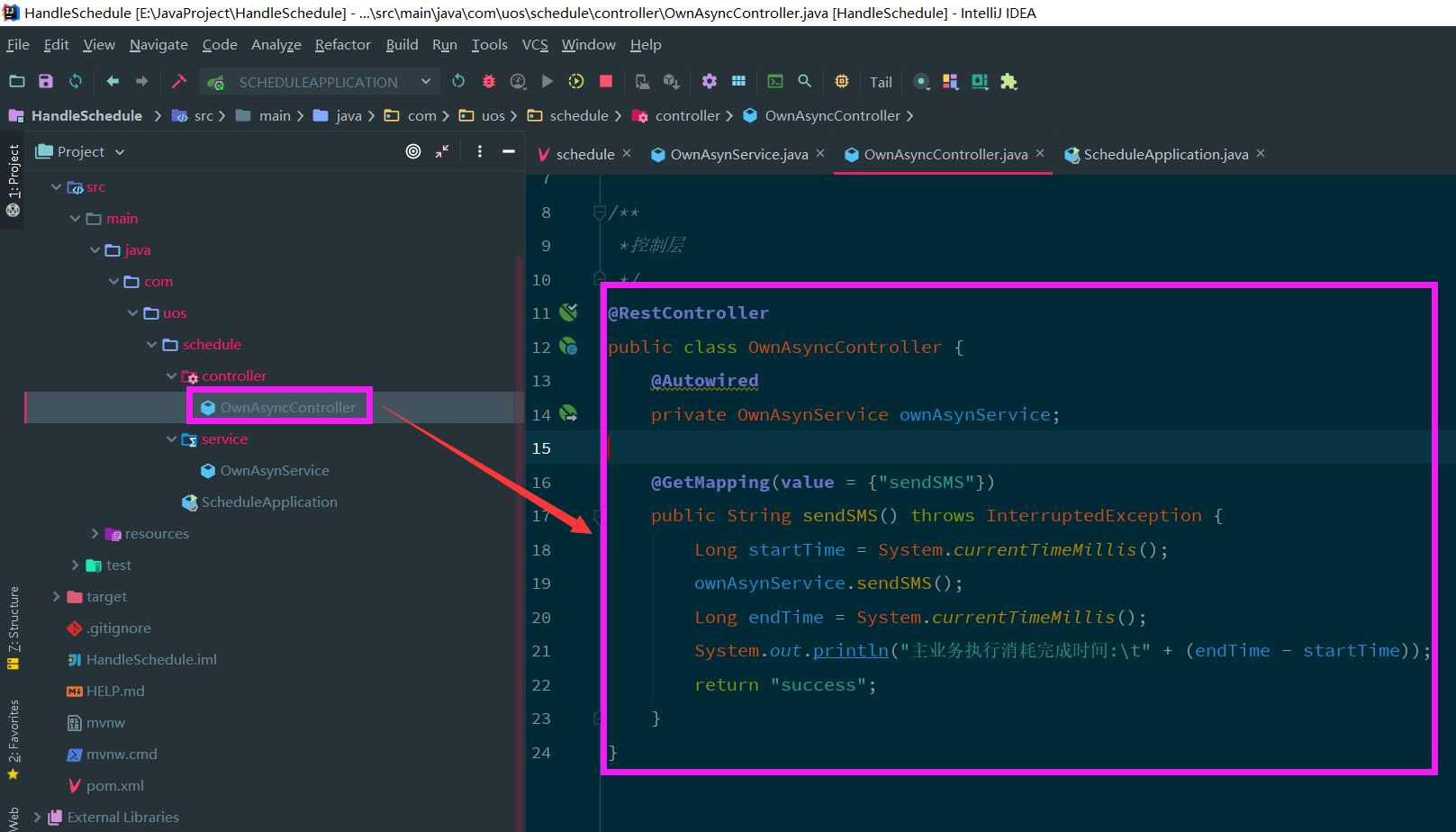Navigate back with the left arrow icon
Image resolution: width=1456 pixels, height=832 pixels.
113,81
